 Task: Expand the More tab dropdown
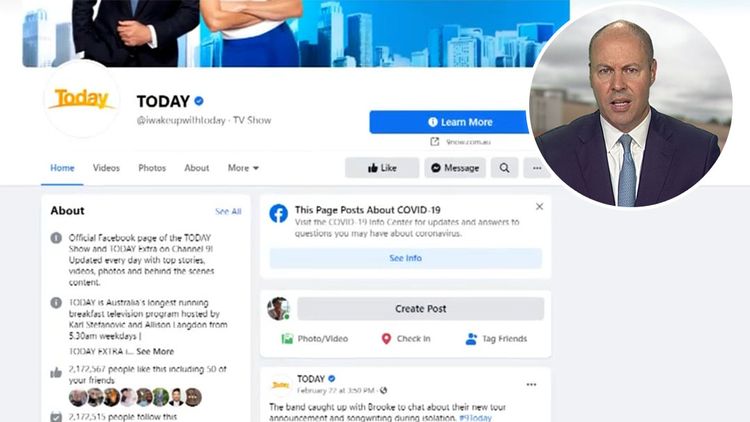pos(243,168)
